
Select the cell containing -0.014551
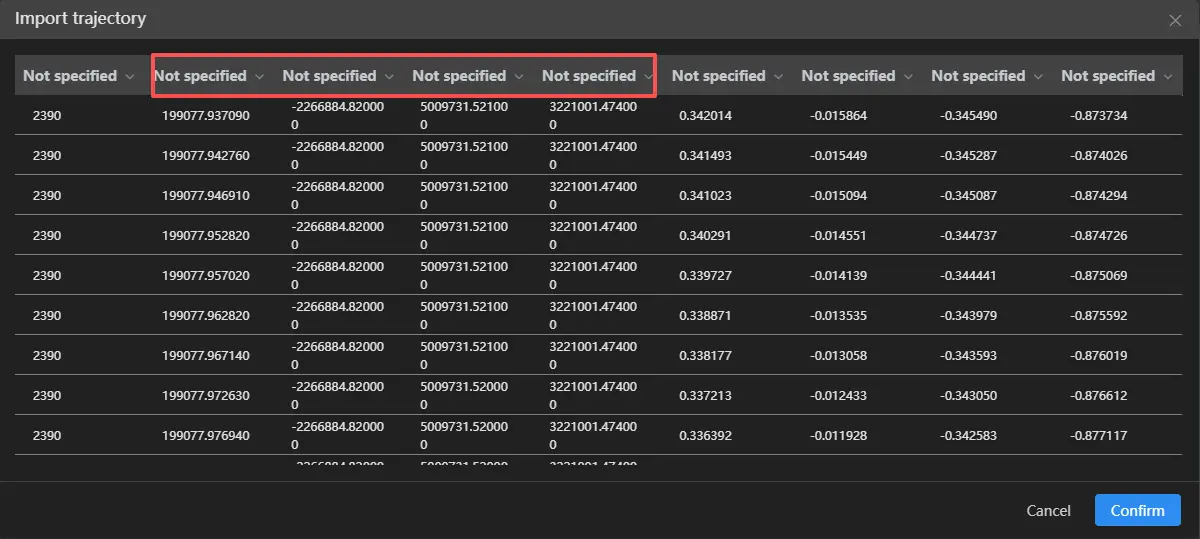click(838, 236)
